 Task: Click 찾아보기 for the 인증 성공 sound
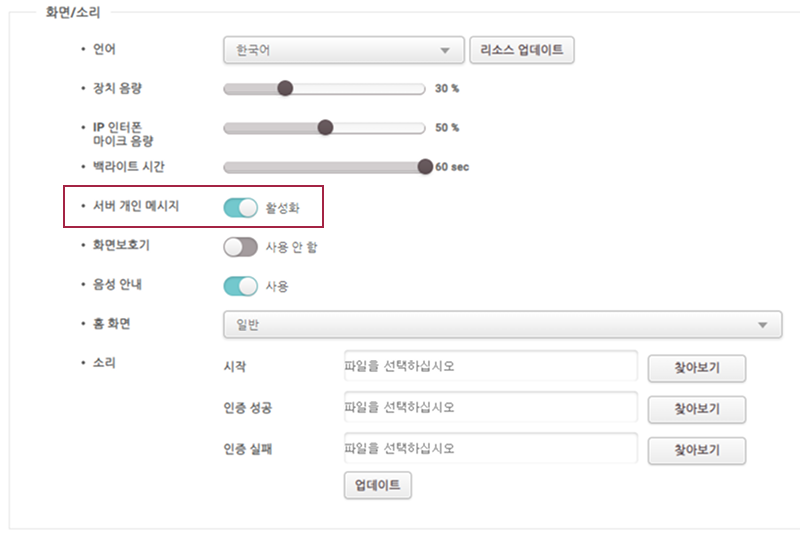click(697, 410)
